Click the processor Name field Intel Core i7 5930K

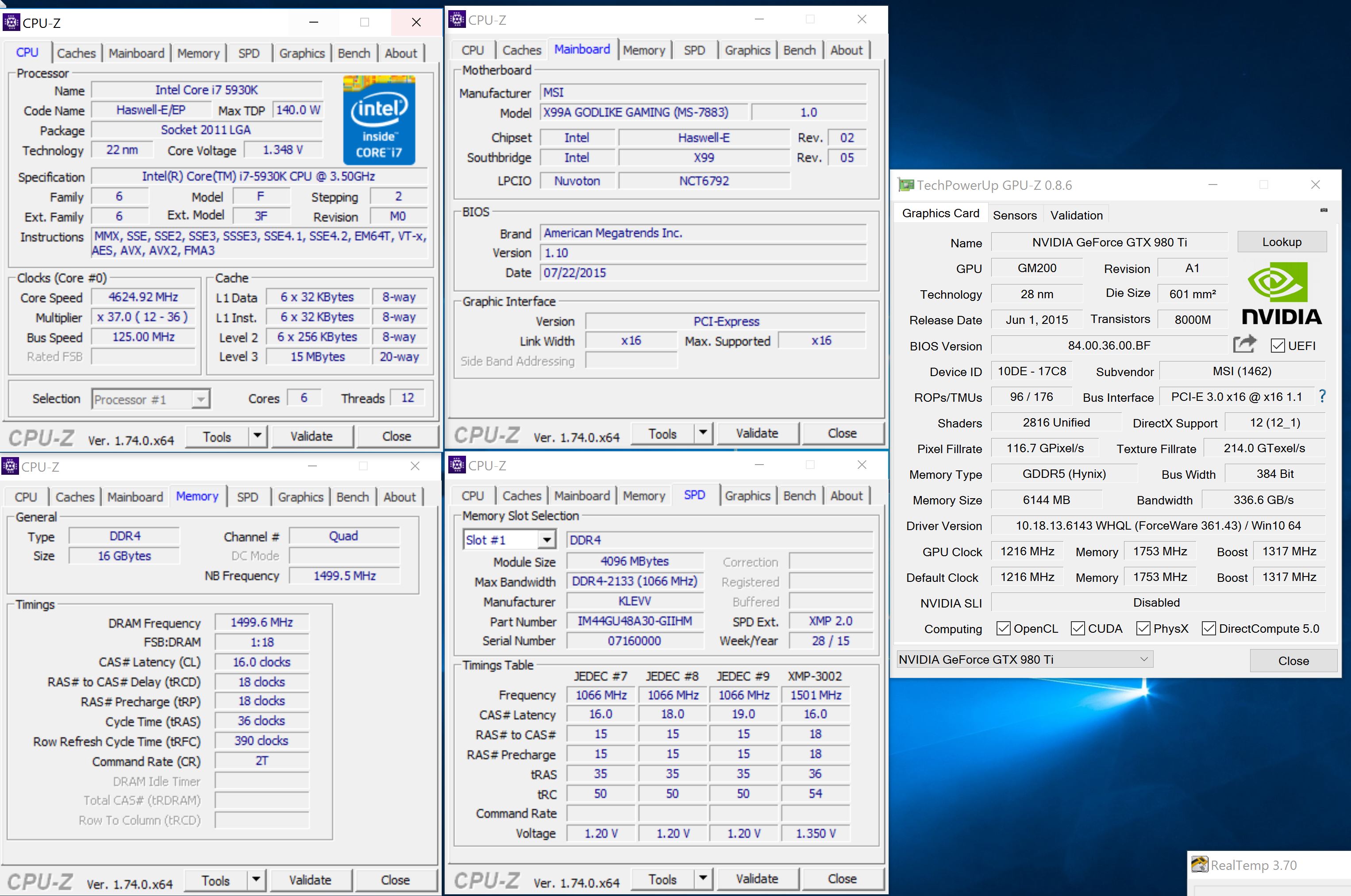206,90
